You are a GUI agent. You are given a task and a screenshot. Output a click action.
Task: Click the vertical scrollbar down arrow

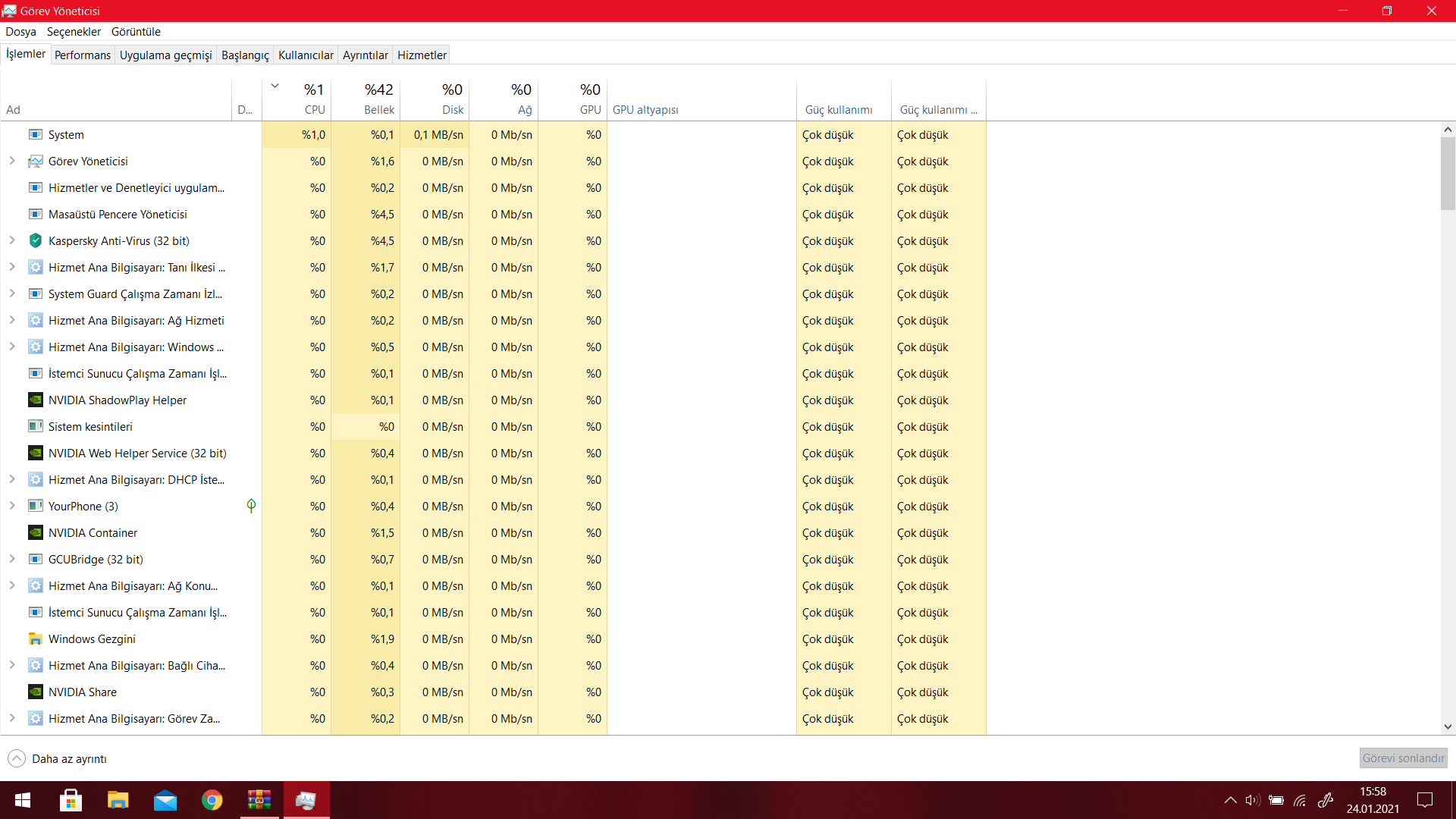pyautogui.click(x=1448, y=726)
